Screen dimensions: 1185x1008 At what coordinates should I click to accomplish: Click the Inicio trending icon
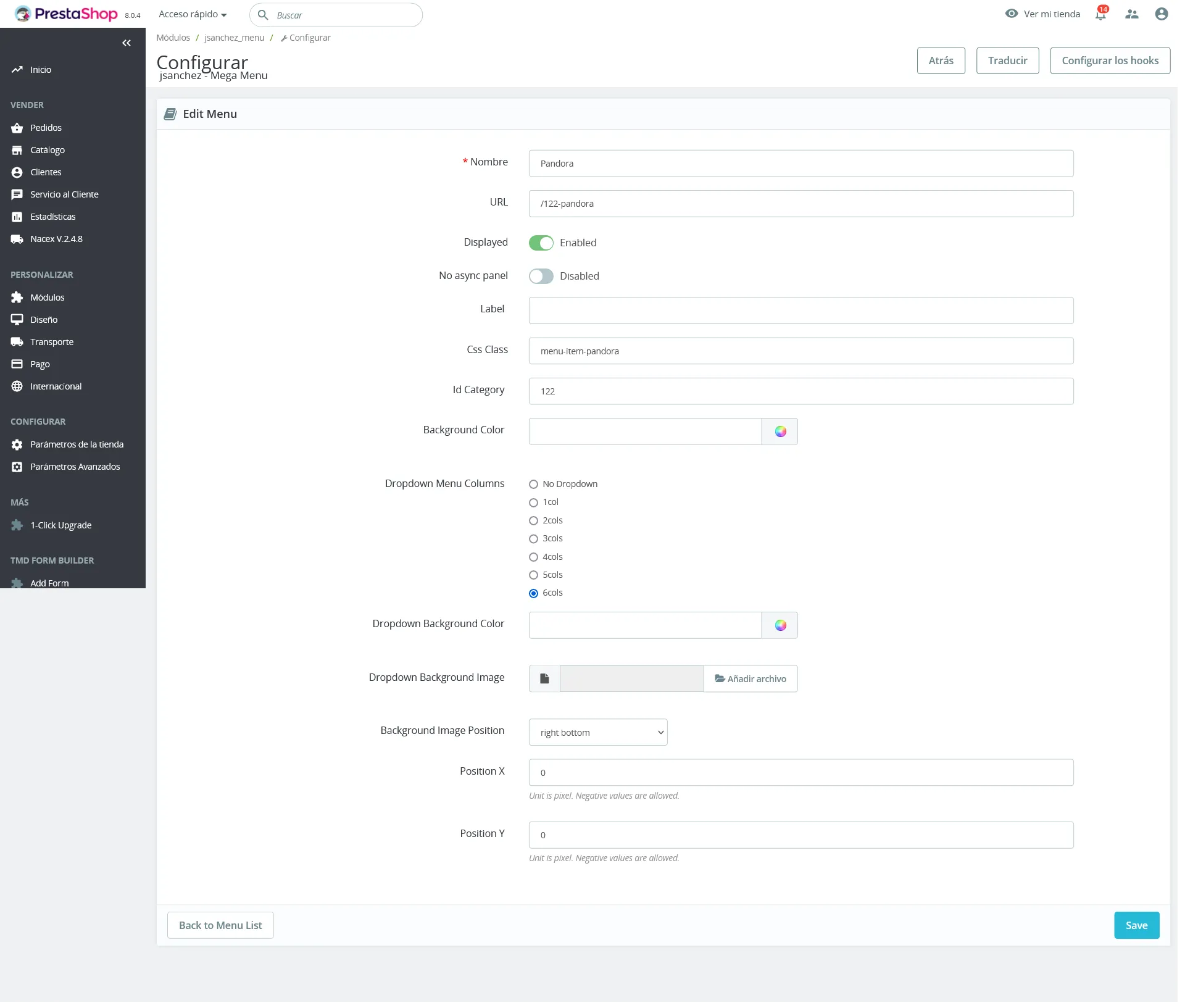[17, 70]
